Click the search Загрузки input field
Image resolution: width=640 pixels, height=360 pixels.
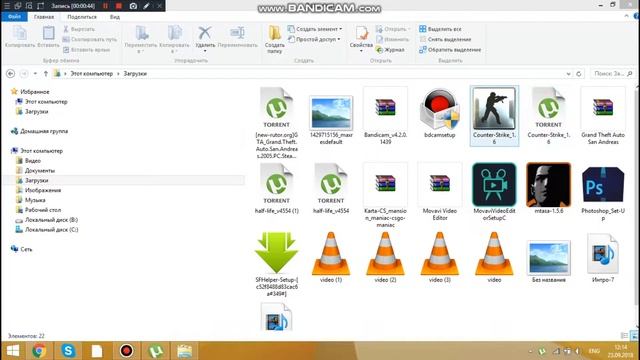[x=613, y=74]
